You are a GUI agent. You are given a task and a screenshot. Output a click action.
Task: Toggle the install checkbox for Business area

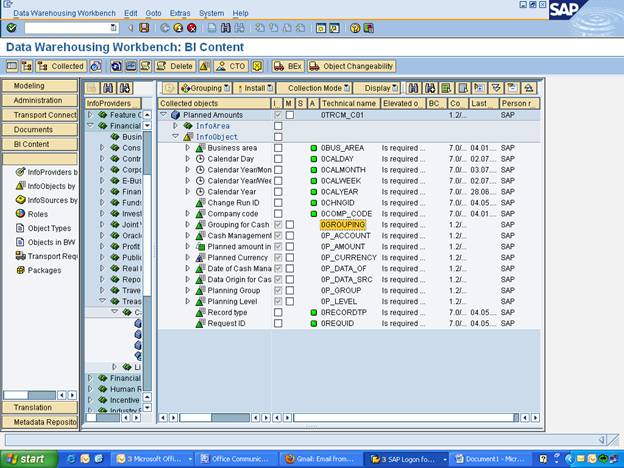click(x=278, y=148)
